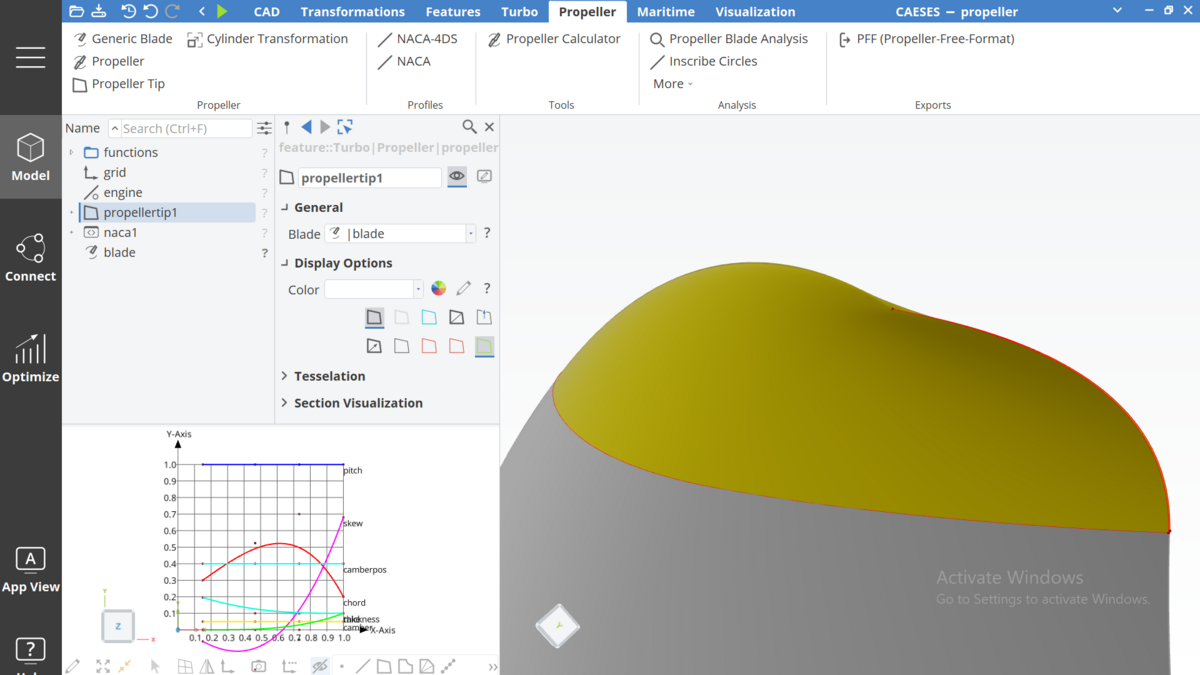This screenshot has width=1200, height=675.
Task: Click the camera snapshot icon in bottom toolbar
Action: (258, 666)
